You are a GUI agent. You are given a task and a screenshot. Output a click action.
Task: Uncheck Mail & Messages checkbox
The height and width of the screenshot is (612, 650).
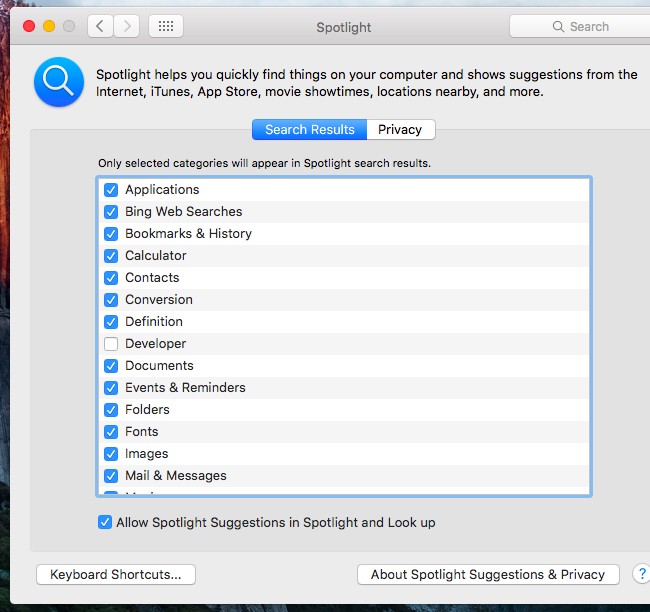click(x=111, y=476)
